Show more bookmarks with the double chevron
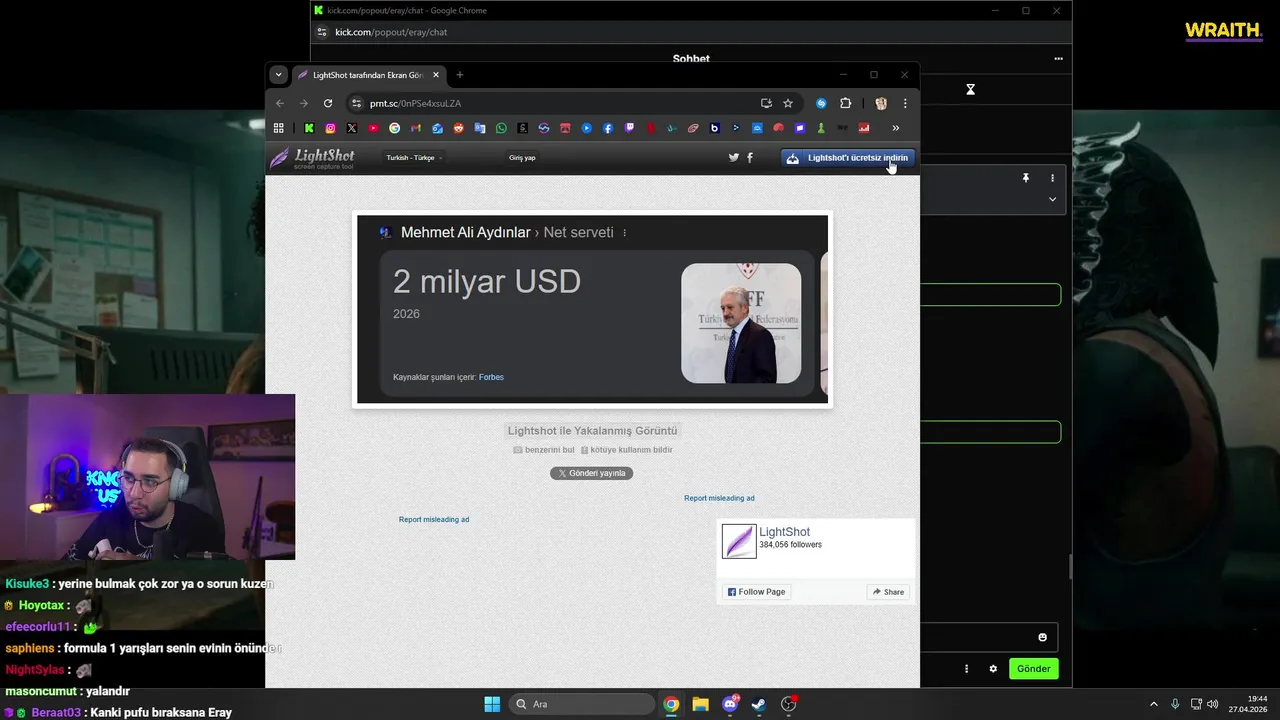This screenshot has height=720, width=1280. (x=895, y=128)
